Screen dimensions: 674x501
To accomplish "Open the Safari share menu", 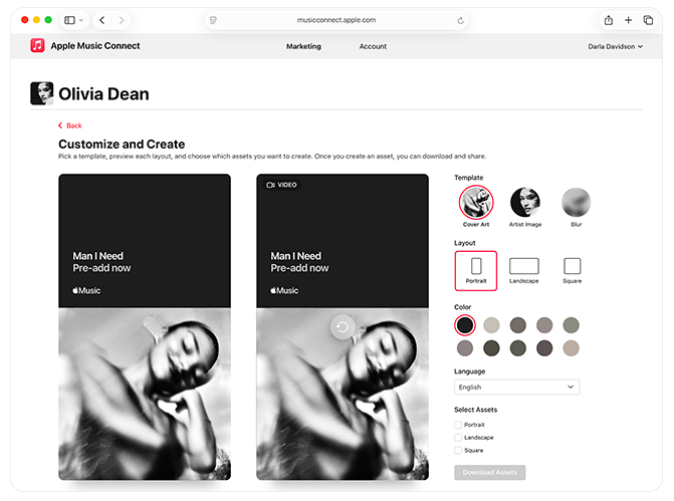I will tap(608, 20).
